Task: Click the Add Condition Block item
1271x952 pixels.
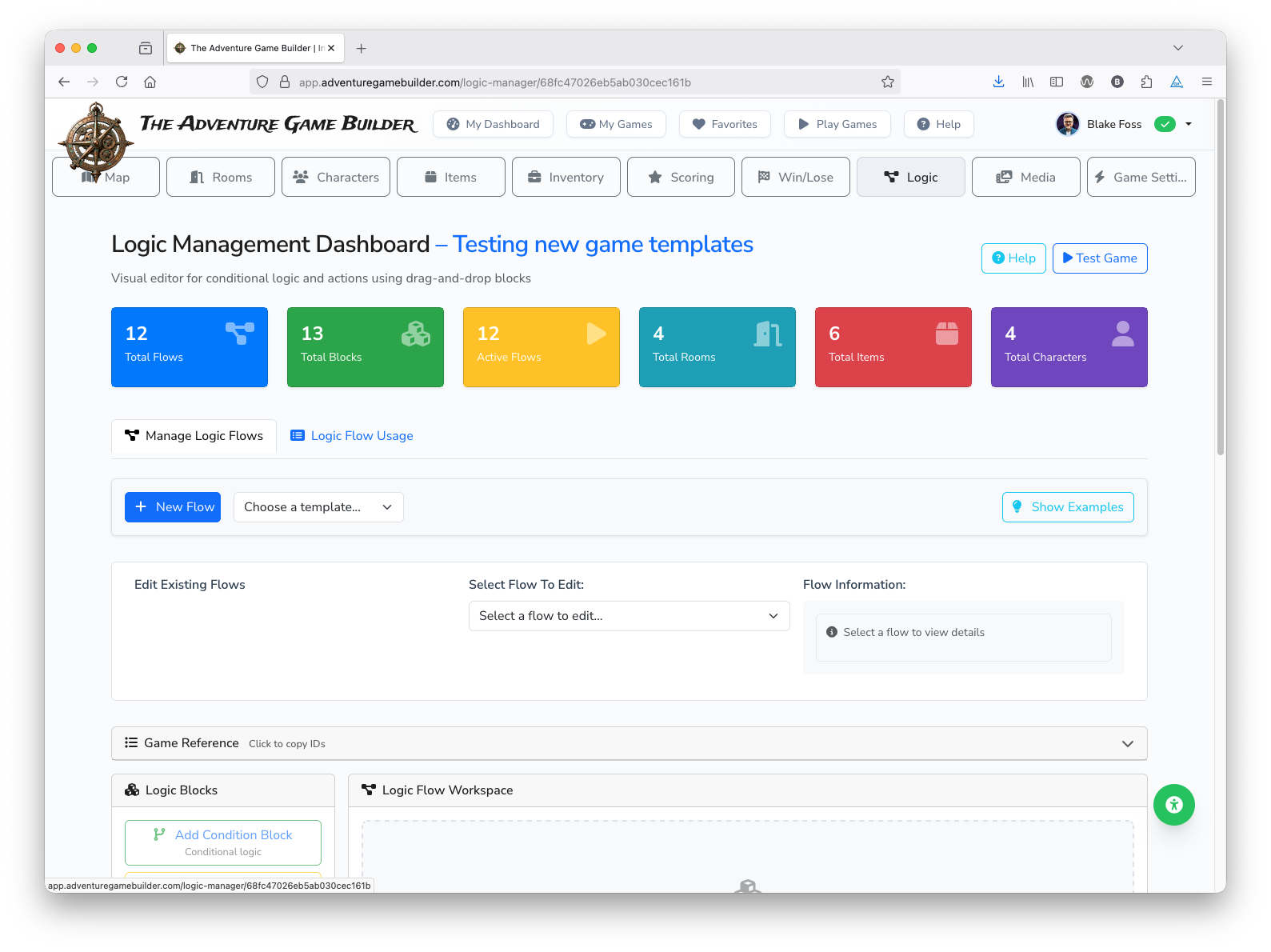Action: pyautogui.click(x=223, y=842)
